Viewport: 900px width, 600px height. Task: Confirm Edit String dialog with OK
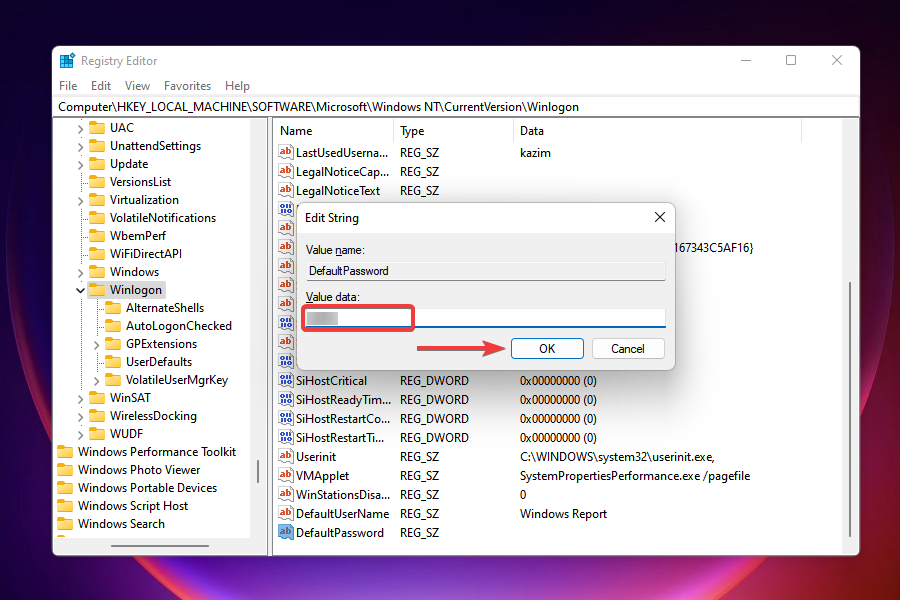[547, 349]
